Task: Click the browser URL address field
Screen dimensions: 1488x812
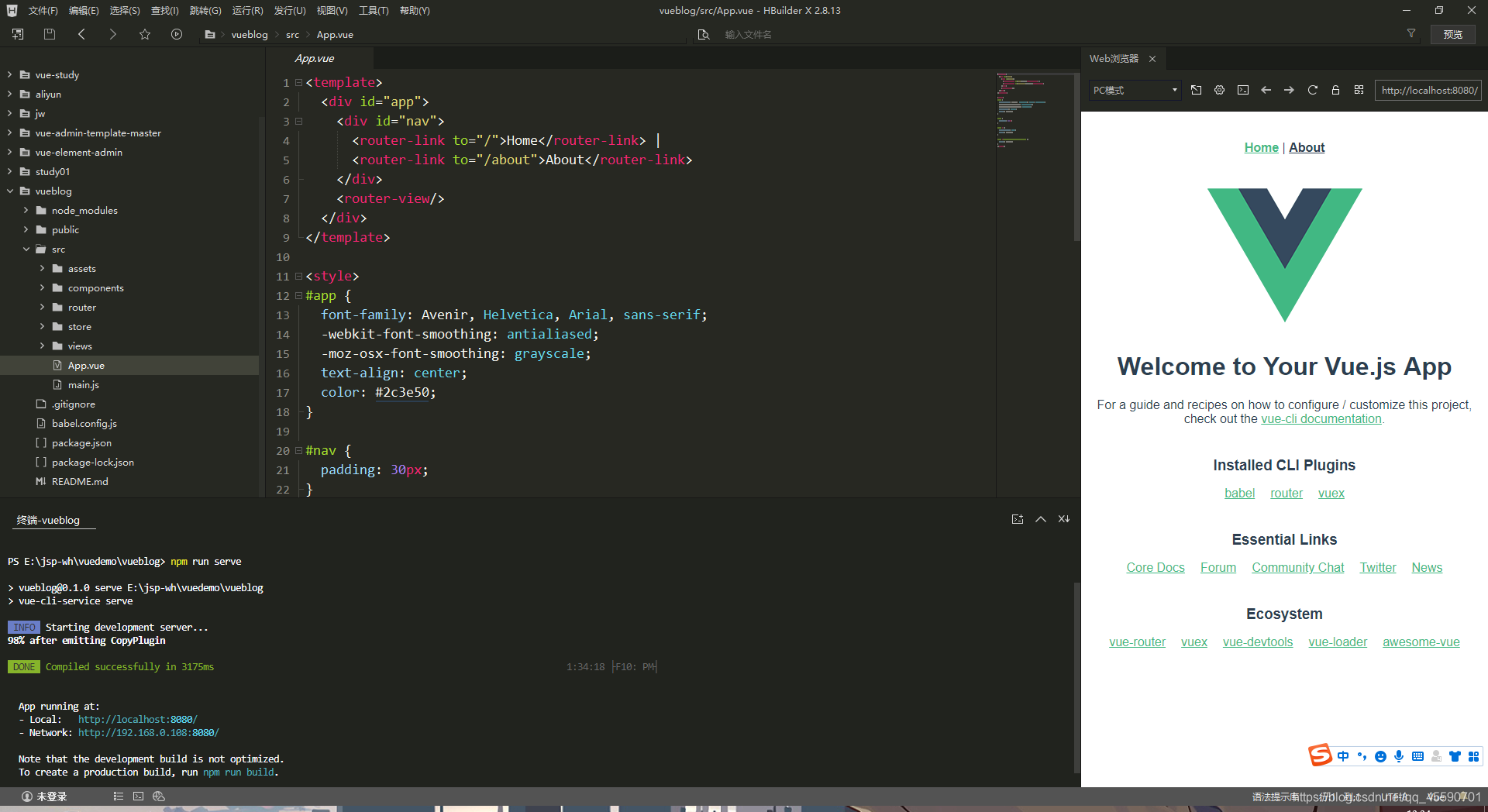Action: [x=1428, y=91]
